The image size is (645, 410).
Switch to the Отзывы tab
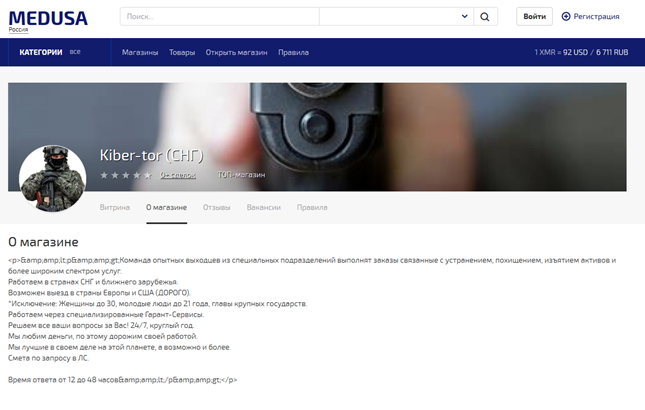[216, 207]
